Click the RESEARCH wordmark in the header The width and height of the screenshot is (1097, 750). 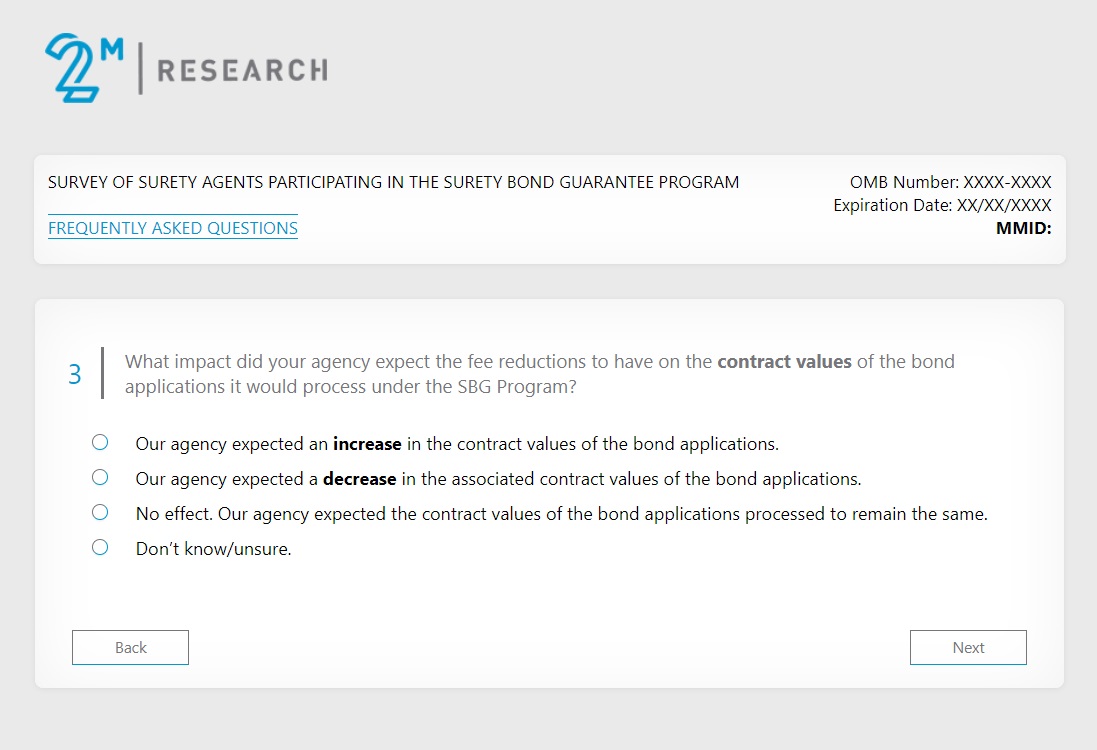coord(242,70)
